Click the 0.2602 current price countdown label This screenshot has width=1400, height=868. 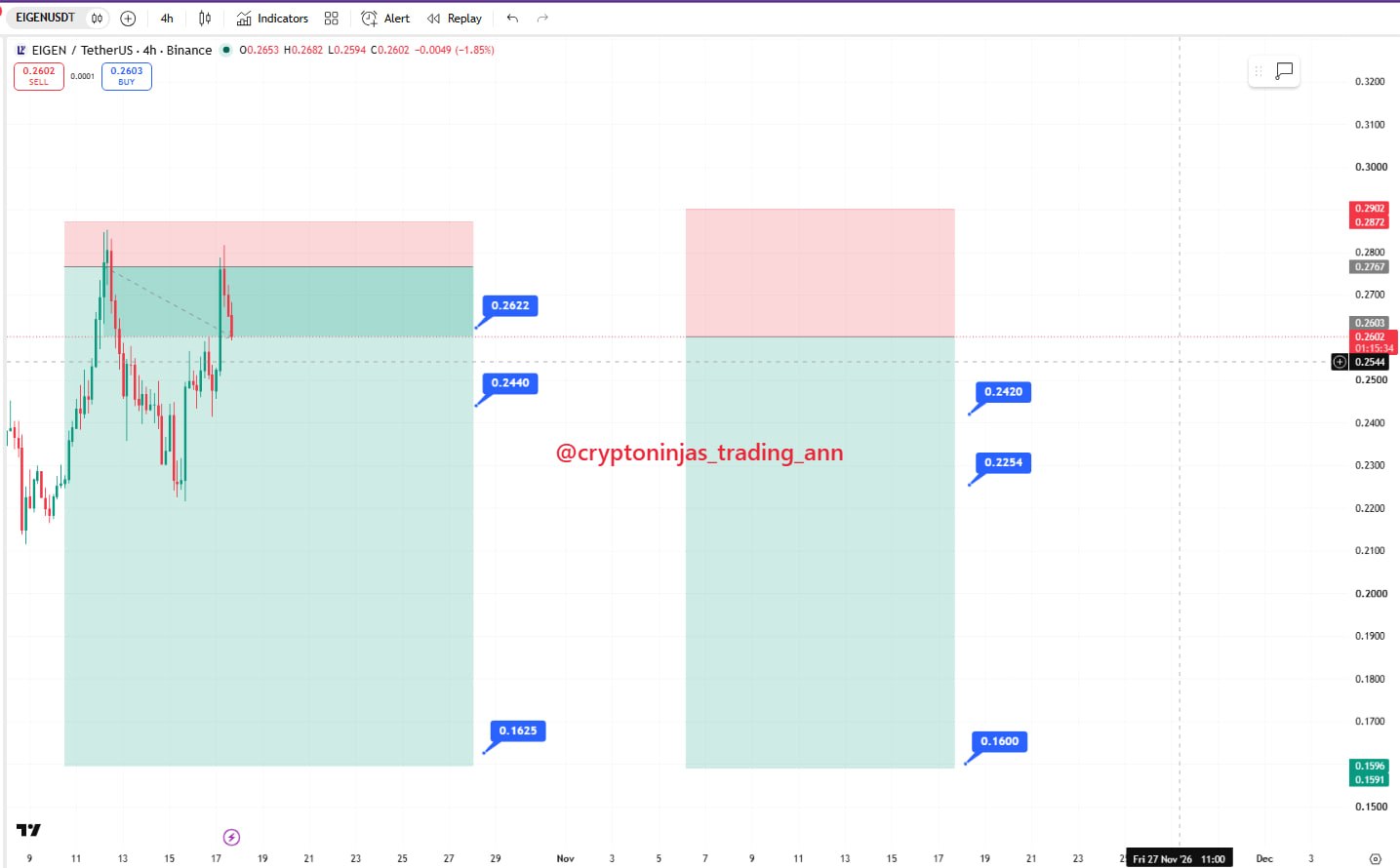(1375, 342)
